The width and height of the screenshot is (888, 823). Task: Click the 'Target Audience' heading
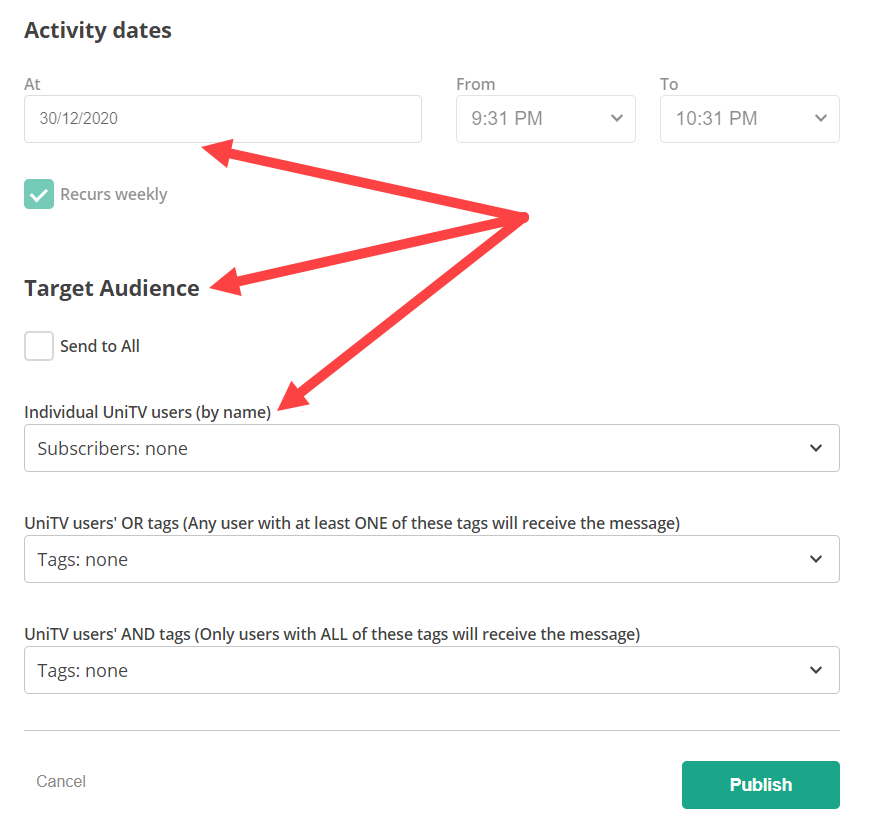click(x=112, y=289)
